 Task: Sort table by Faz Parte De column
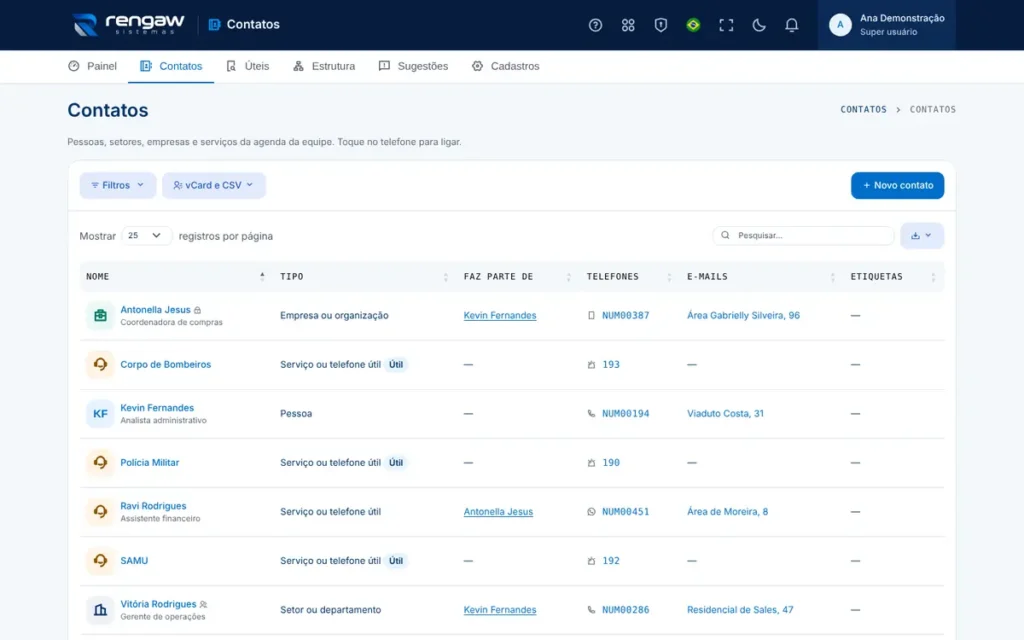tap(518, 277)
